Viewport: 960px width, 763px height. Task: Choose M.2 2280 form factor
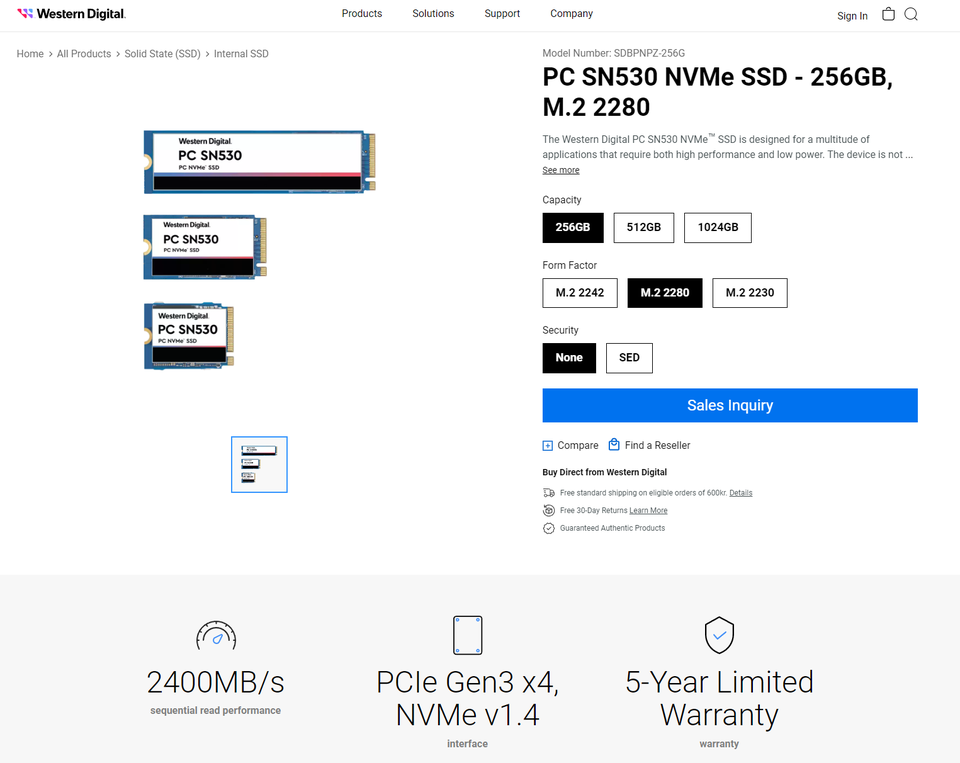point(665,293)
